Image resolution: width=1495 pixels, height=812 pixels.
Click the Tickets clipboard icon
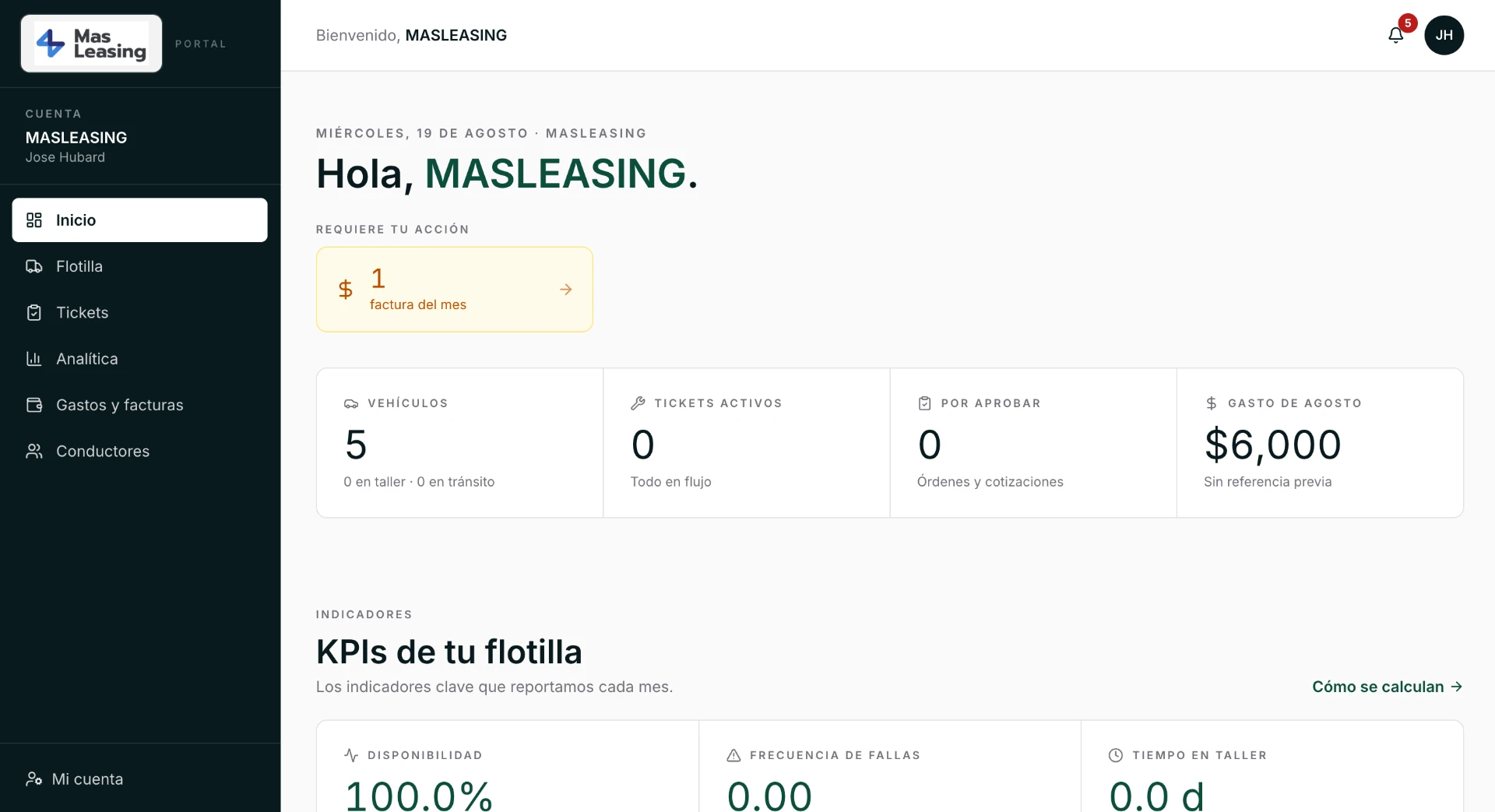coord(34,312)
